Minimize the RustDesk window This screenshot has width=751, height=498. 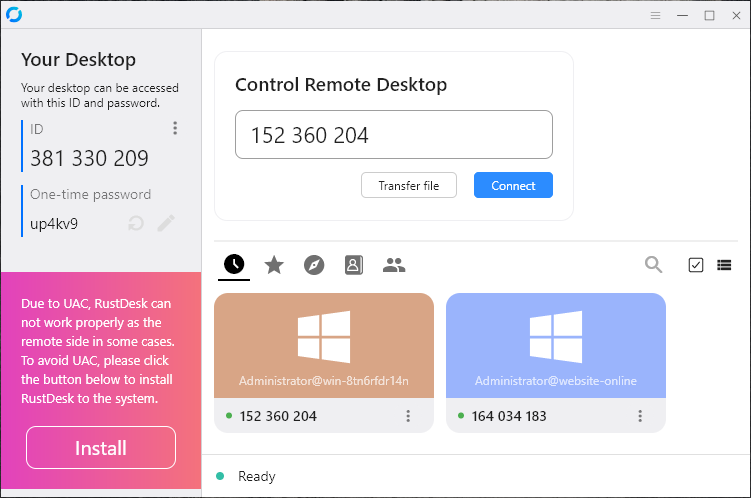click(x=683, y=15)
